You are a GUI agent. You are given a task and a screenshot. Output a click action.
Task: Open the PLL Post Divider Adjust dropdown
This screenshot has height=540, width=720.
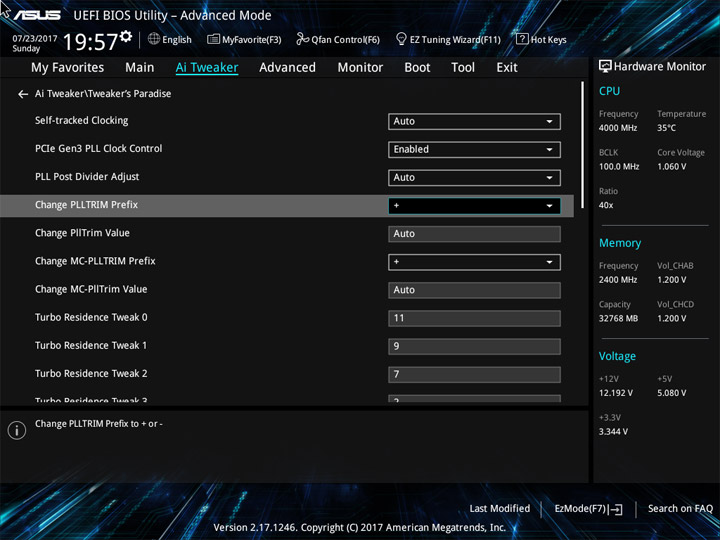(474, 178)
